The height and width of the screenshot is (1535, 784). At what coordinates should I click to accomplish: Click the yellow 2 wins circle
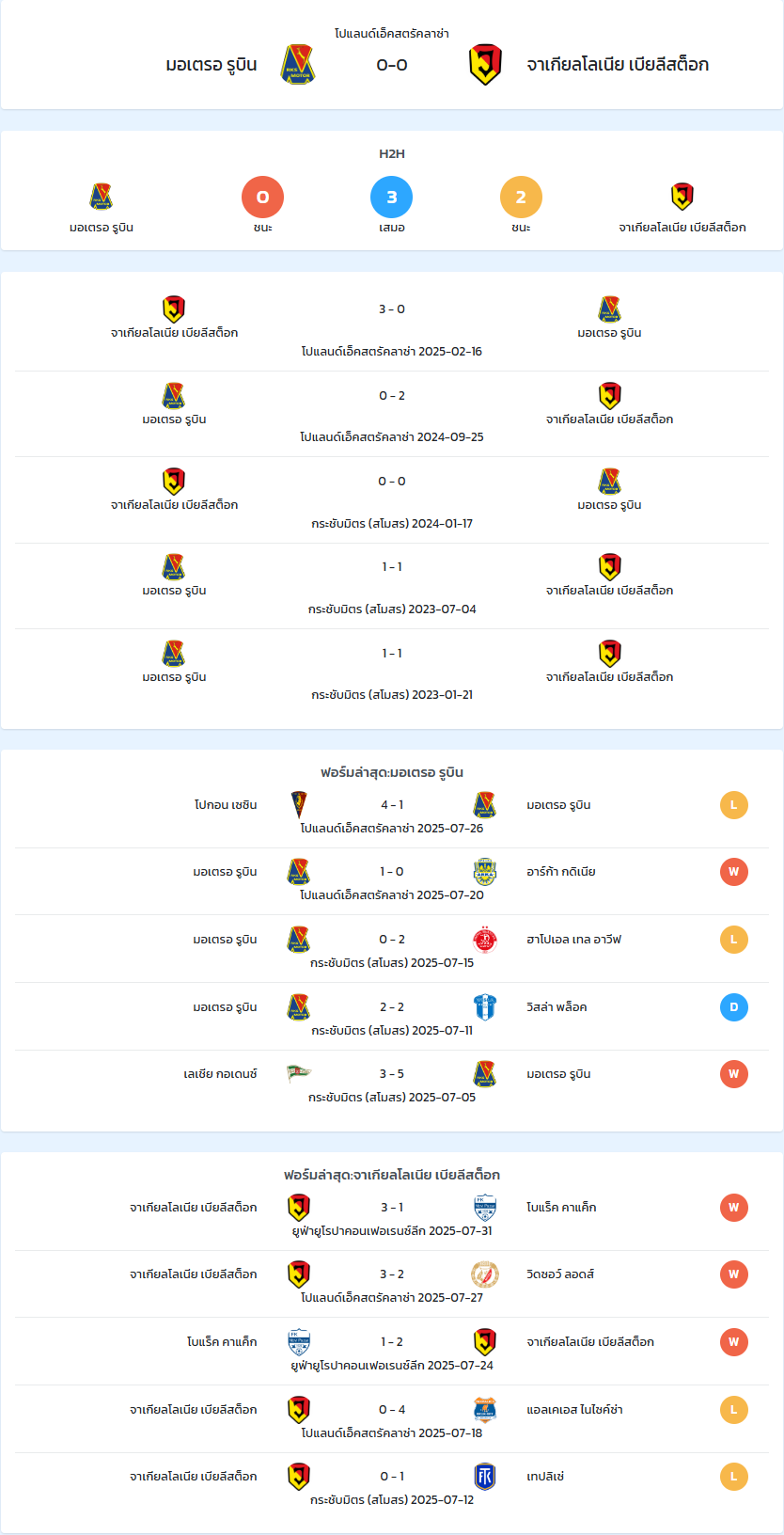pos(521,197)
